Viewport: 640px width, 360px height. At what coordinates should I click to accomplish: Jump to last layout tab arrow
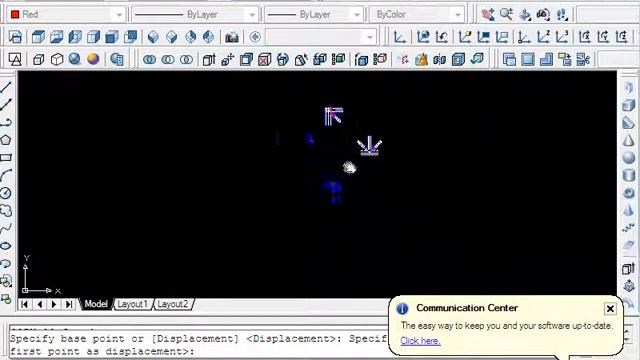(x=69, y=304)
